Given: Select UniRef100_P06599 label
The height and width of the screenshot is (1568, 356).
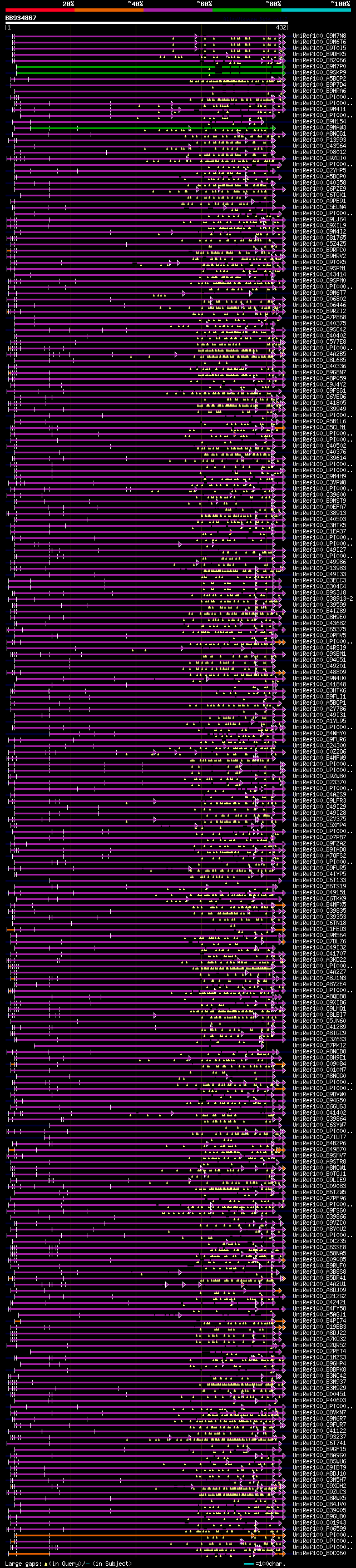Looking at the screenshot, I should coord(319,1529).
